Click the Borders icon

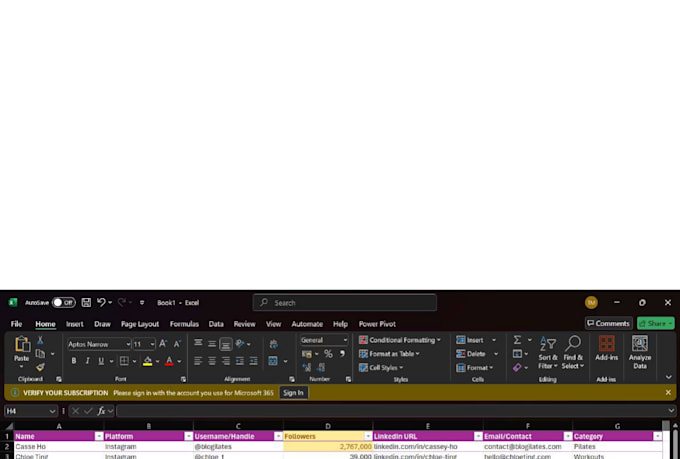click(124, 361)
